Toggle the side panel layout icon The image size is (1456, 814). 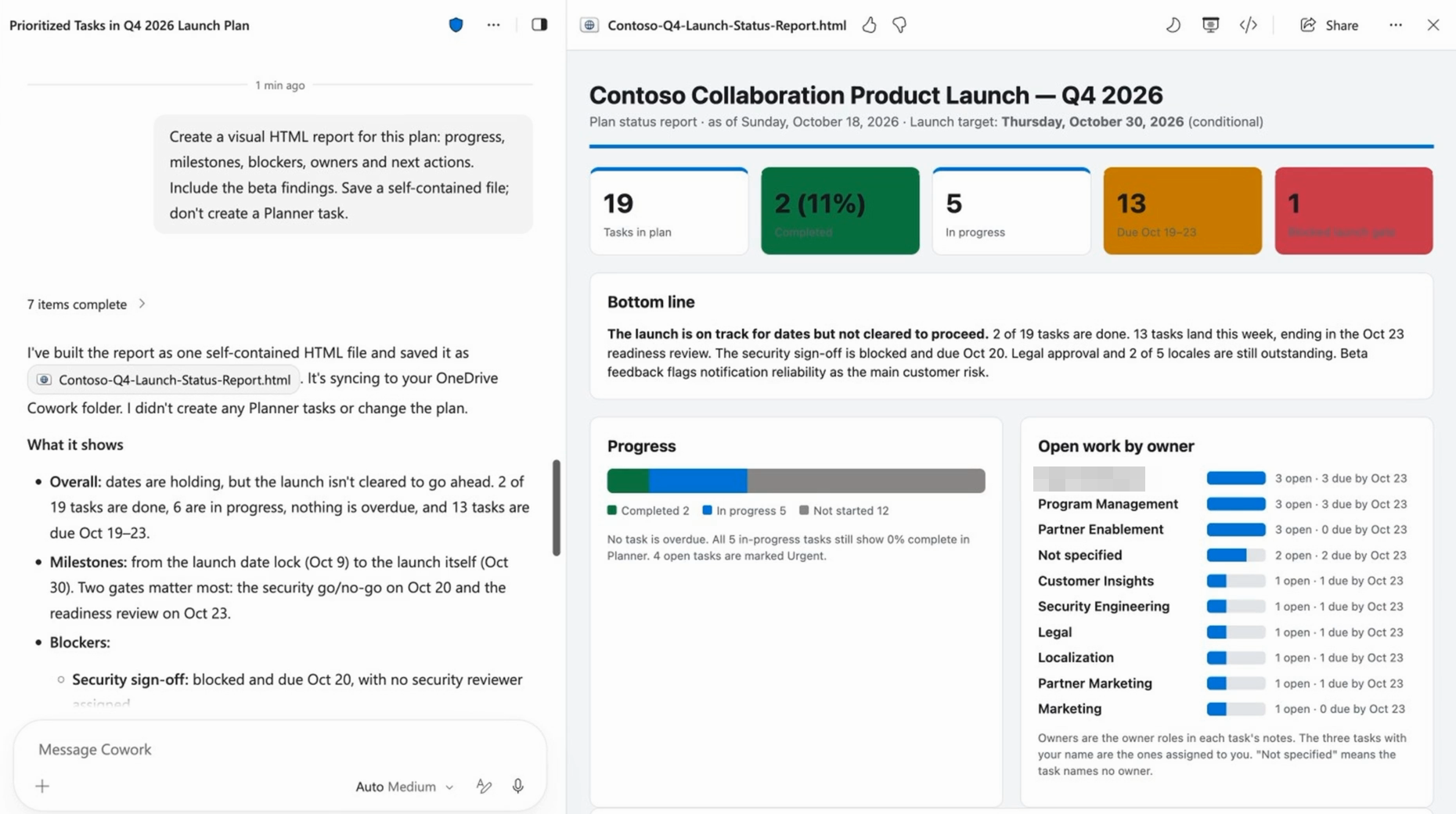point(539,25)
